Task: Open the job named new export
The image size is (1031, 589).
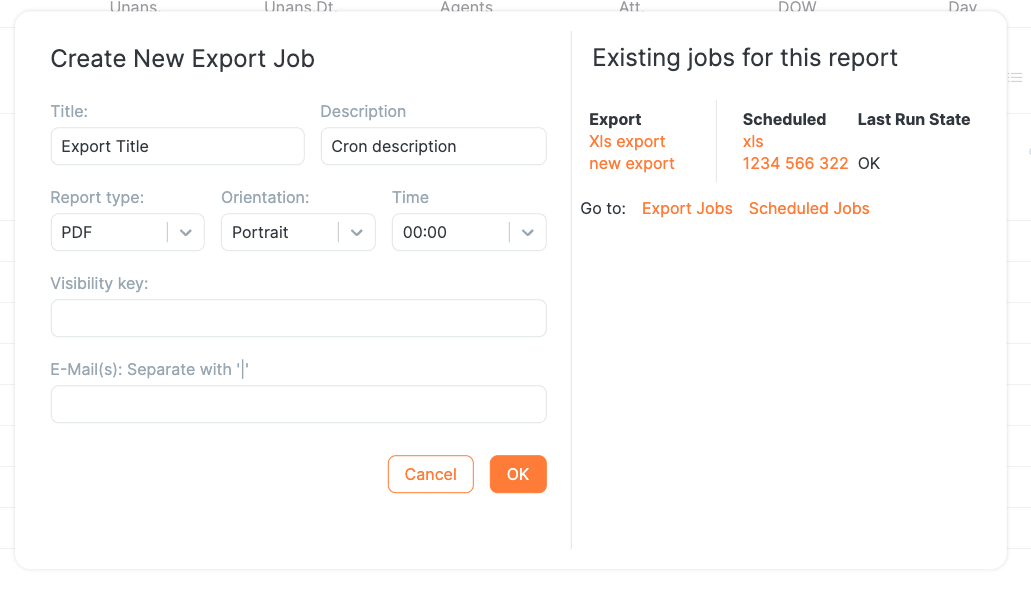Action: [x=631, y=163]
